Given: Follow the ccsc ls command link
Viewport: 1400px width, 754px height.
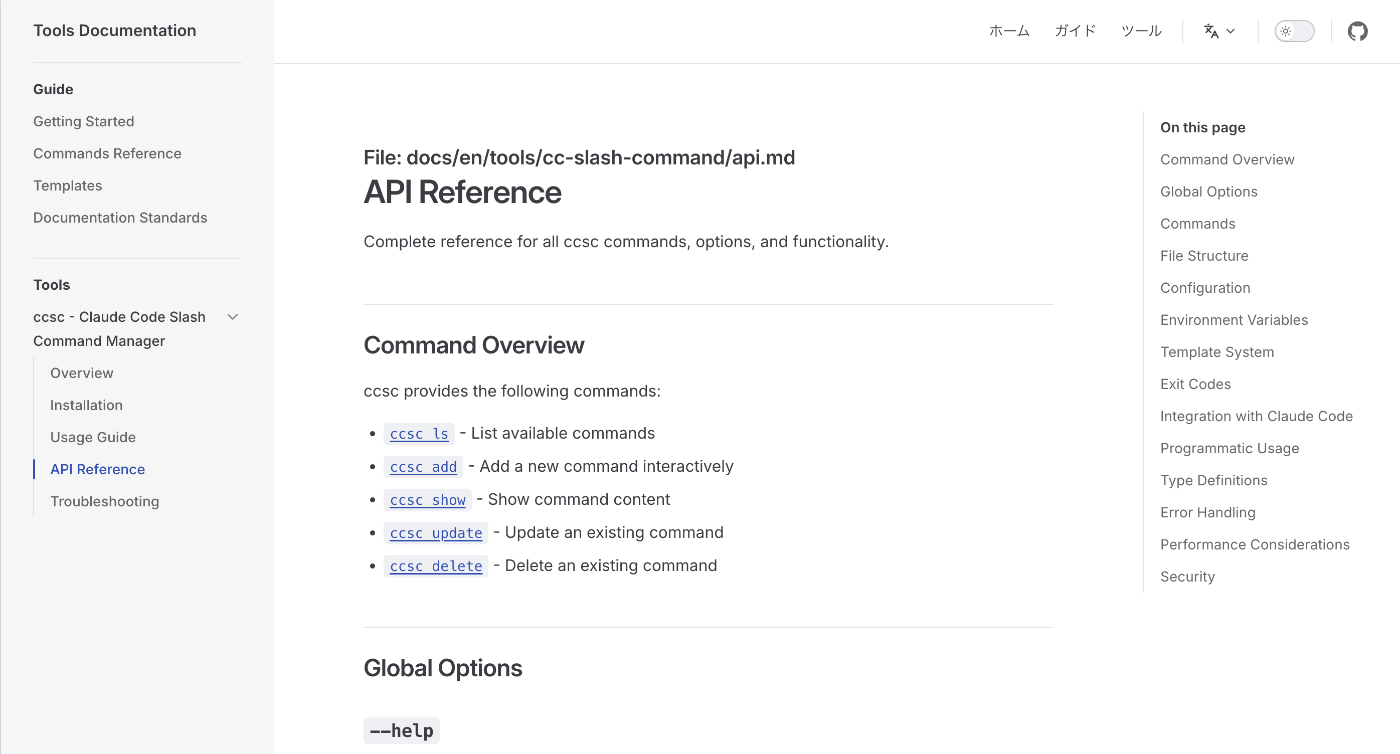Looking at the screenshot, I should pos(419,434).
